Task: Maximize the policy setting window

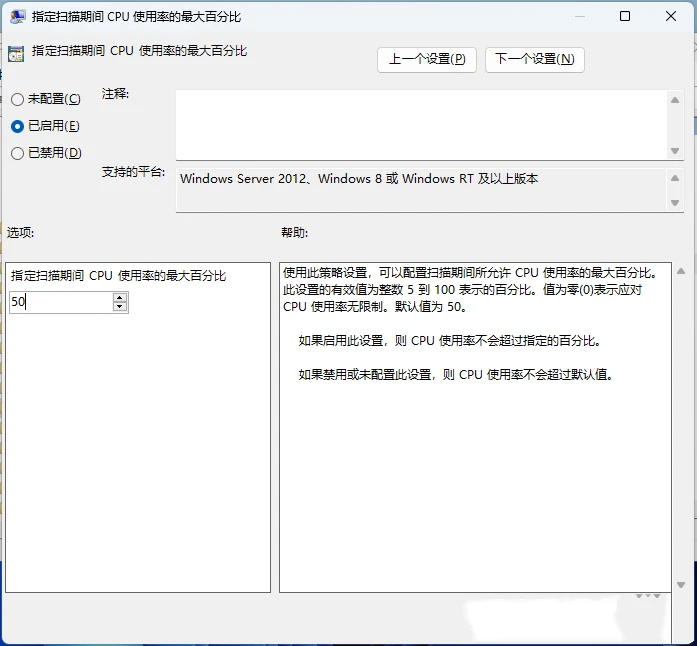Action: pos(625,16)
